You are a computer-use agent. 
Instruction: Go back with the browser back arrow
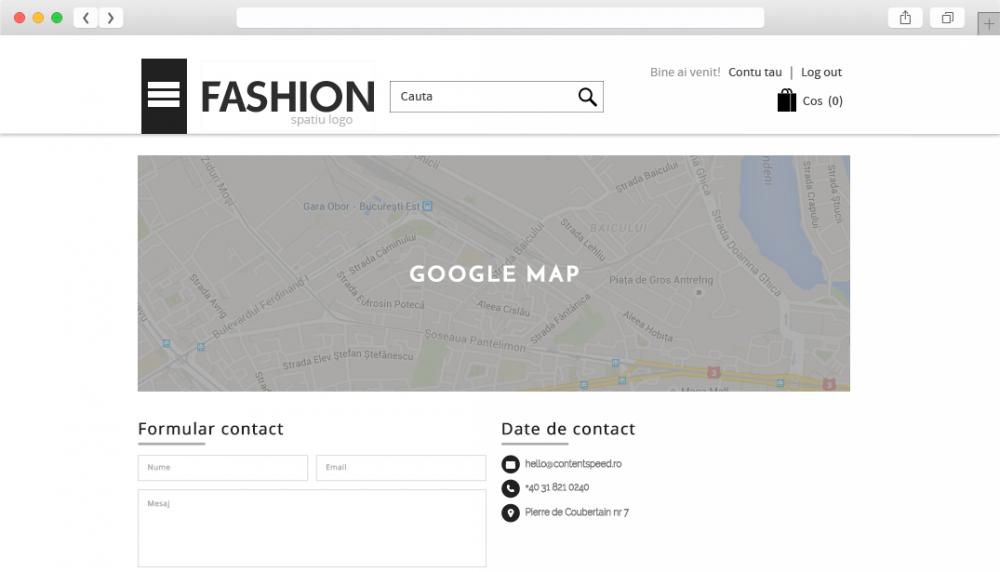coord(86,18)
